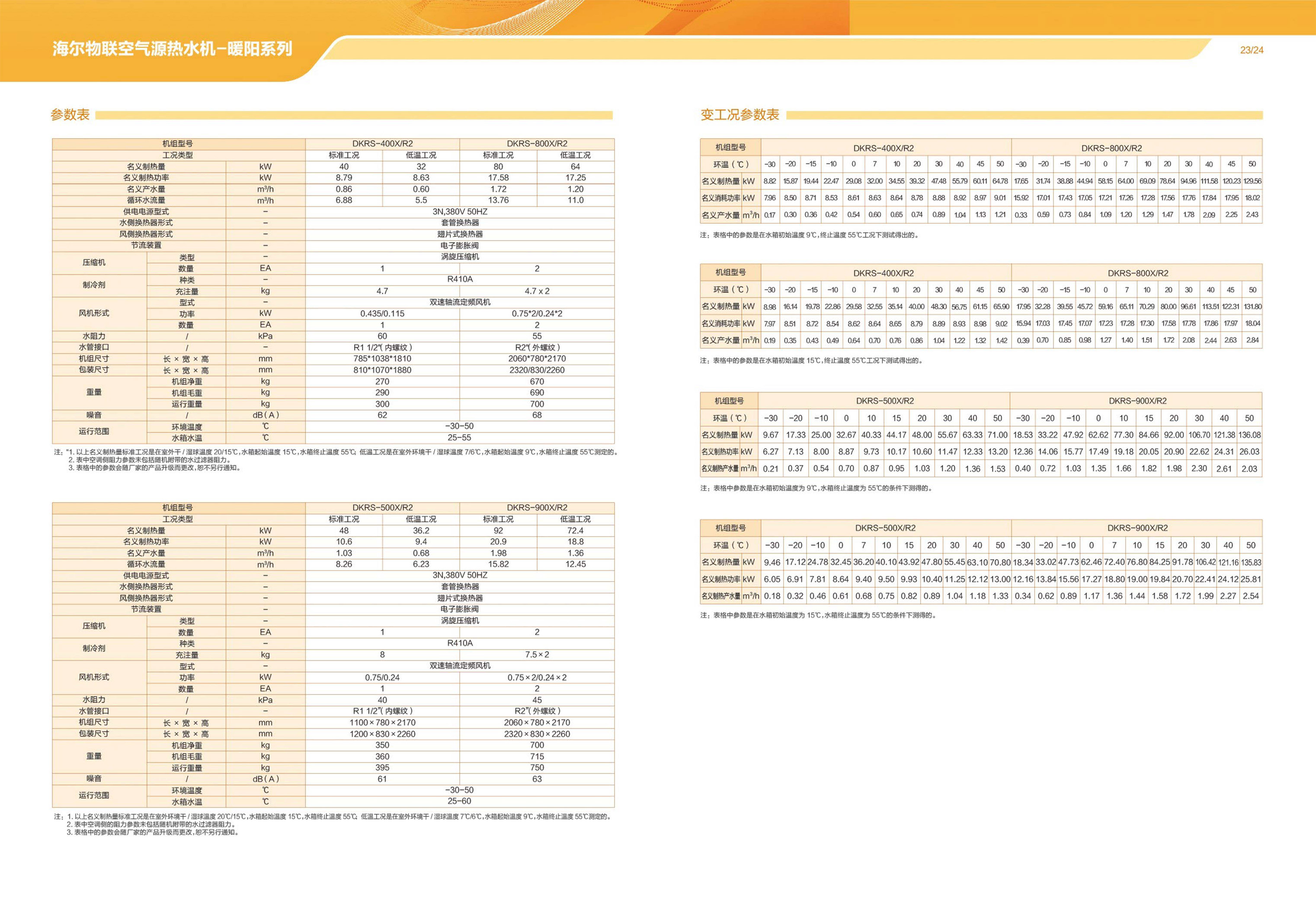The width and height of the screenshot is (1316, 899).
Task: Click the heating capacity cell "113.51"
Action: click(x=1210, y=306)
